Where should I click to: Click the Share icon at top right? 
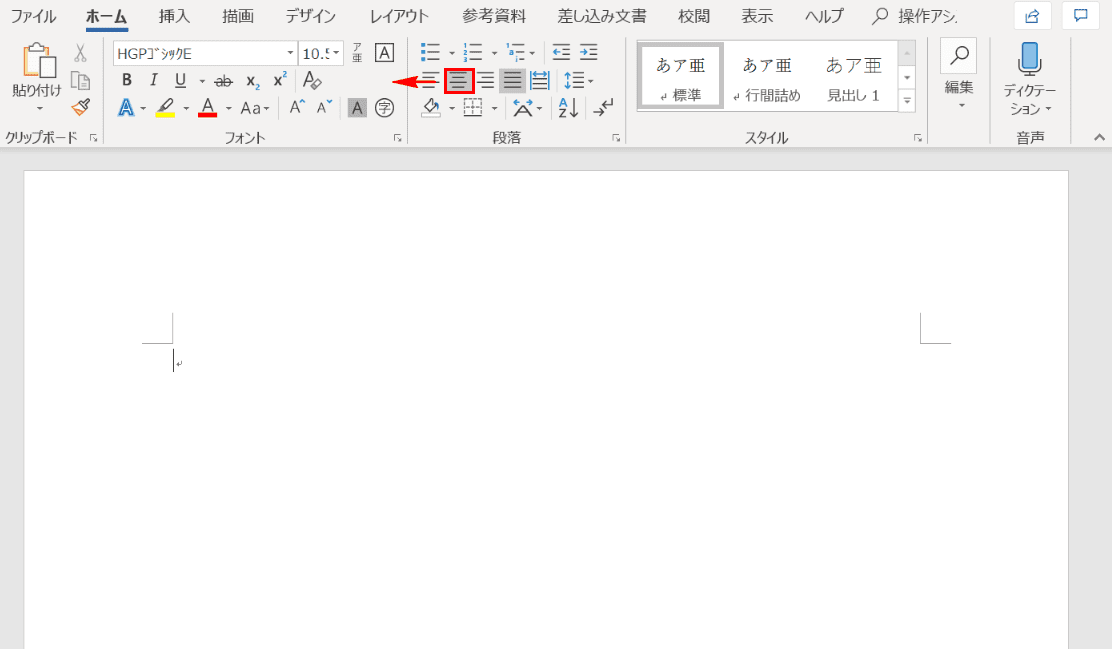tap(1033, 16)
